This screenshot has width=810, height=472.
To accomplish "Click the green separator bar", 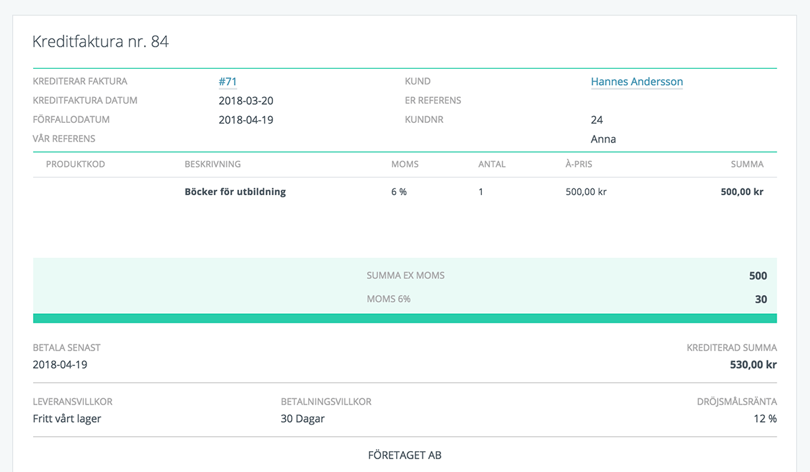I will [405, 318].
